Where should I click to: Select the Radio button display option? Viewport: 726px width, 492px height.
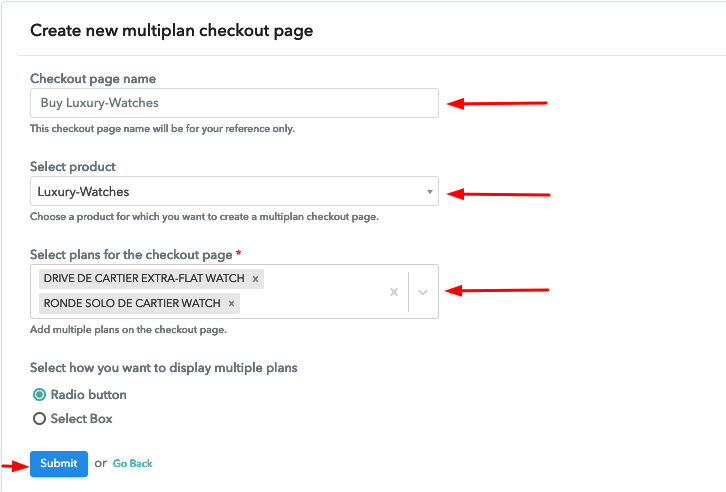[39, 394]
